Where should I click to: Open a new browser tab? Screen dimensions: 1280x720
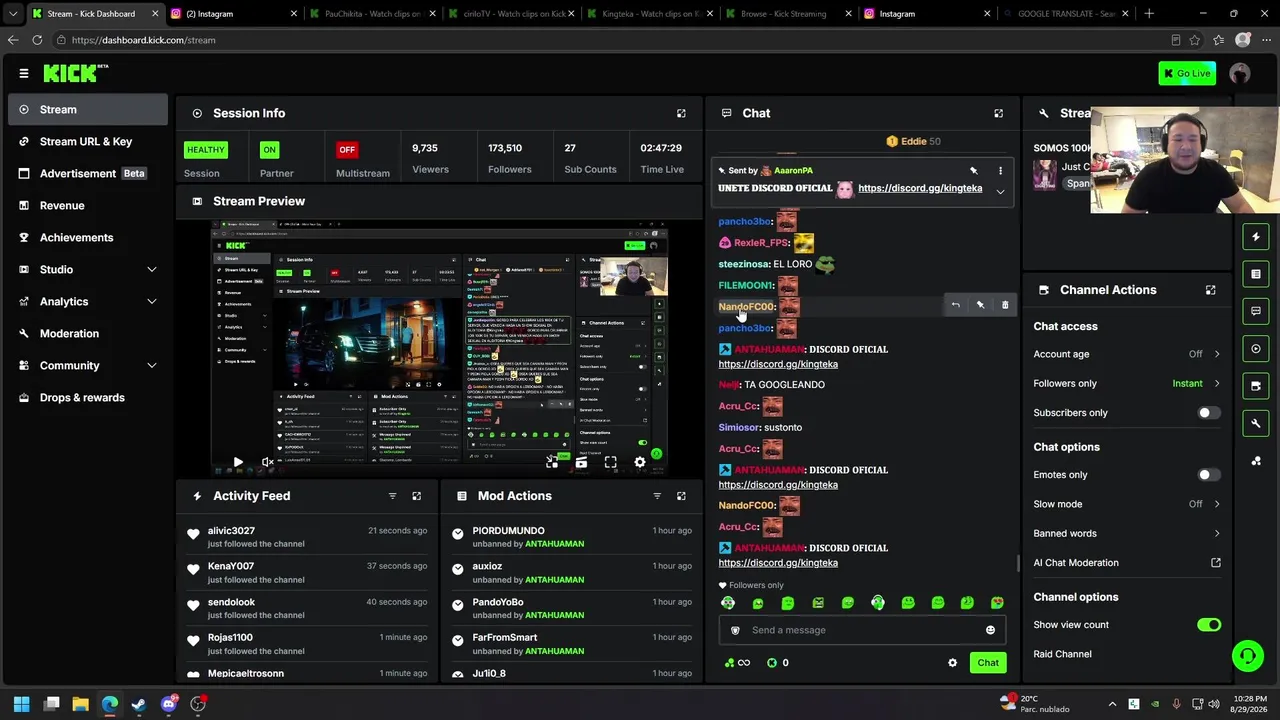1149,14
